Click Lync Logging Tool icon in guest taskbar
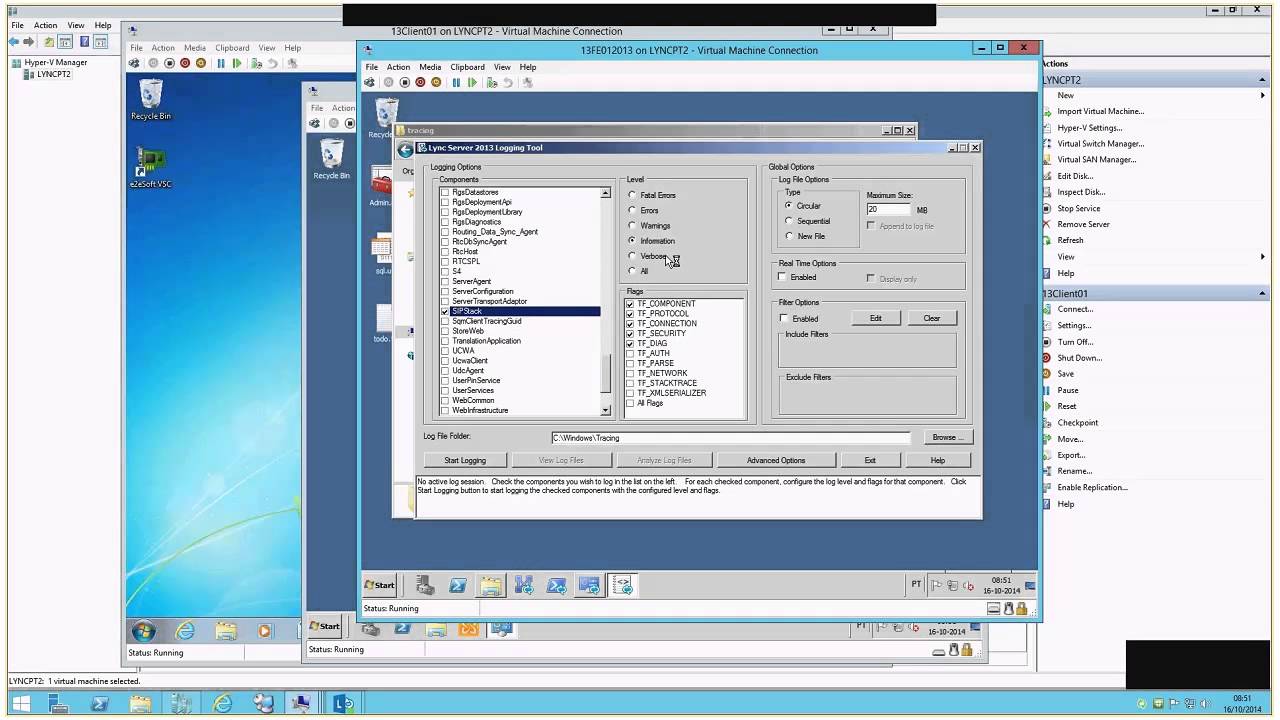The height and width of the screenshot is (720, 1280). [622, 586]
